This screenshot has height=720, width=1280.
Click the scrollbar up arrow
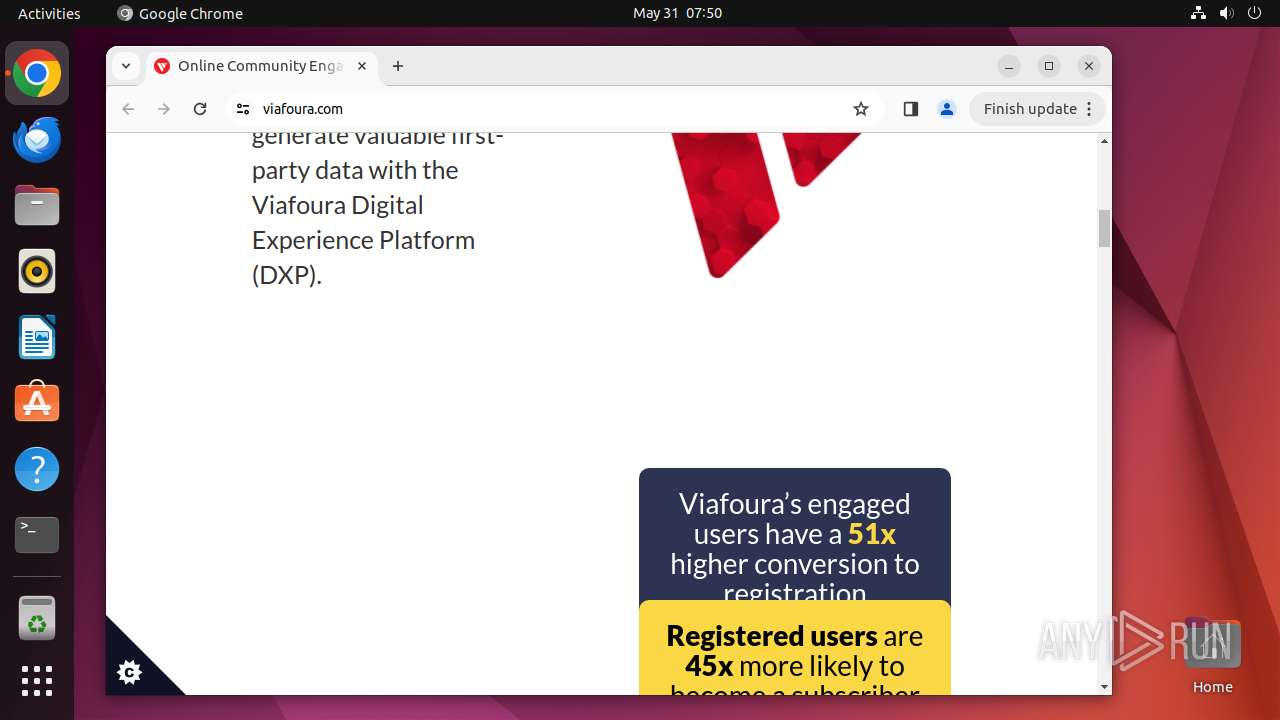coord(1104,141)
